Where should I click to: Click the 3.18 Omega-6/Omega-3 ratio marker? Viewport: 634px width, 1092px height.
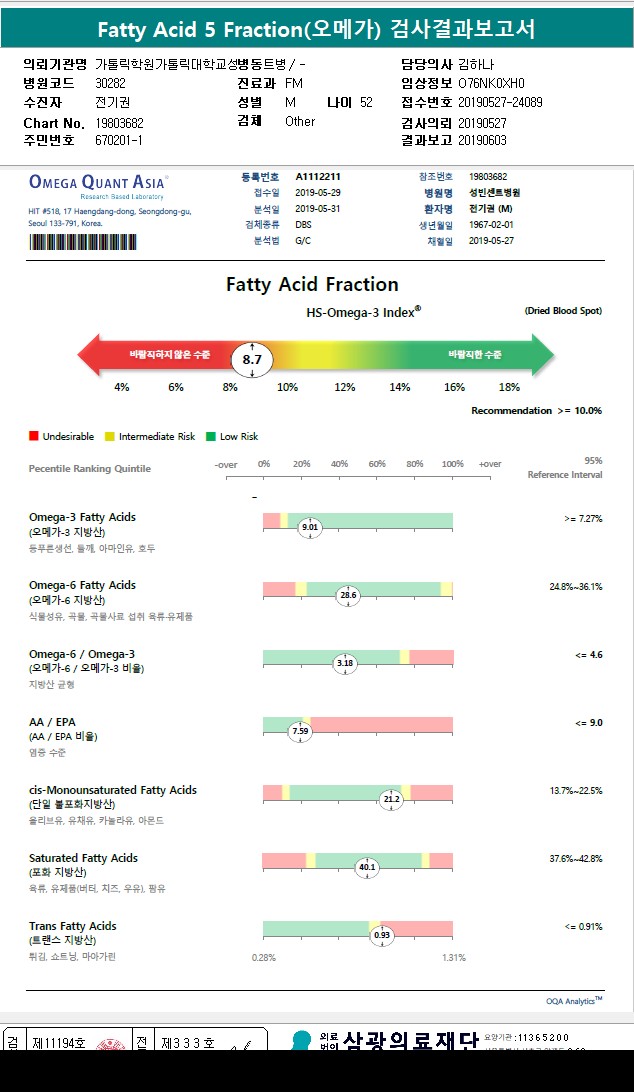tap(345, 663)
